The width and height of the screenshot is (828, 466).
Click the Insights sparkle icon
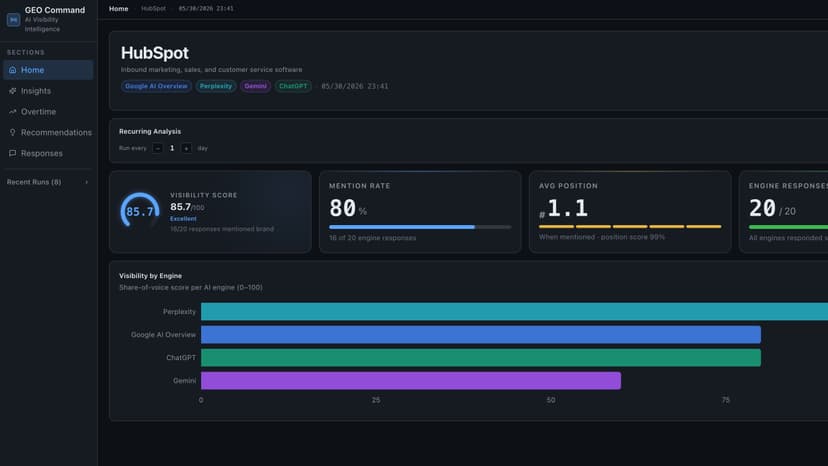(13, 91)
